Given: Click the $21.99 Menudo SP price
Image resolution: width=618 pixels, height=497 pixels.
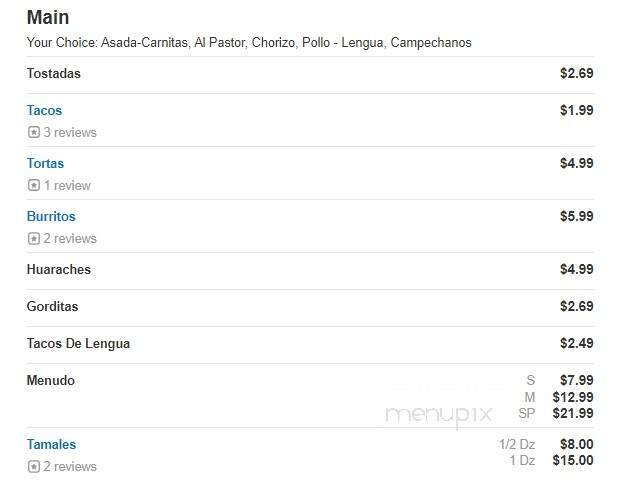Looking at the screenshot, I should 573,414.
